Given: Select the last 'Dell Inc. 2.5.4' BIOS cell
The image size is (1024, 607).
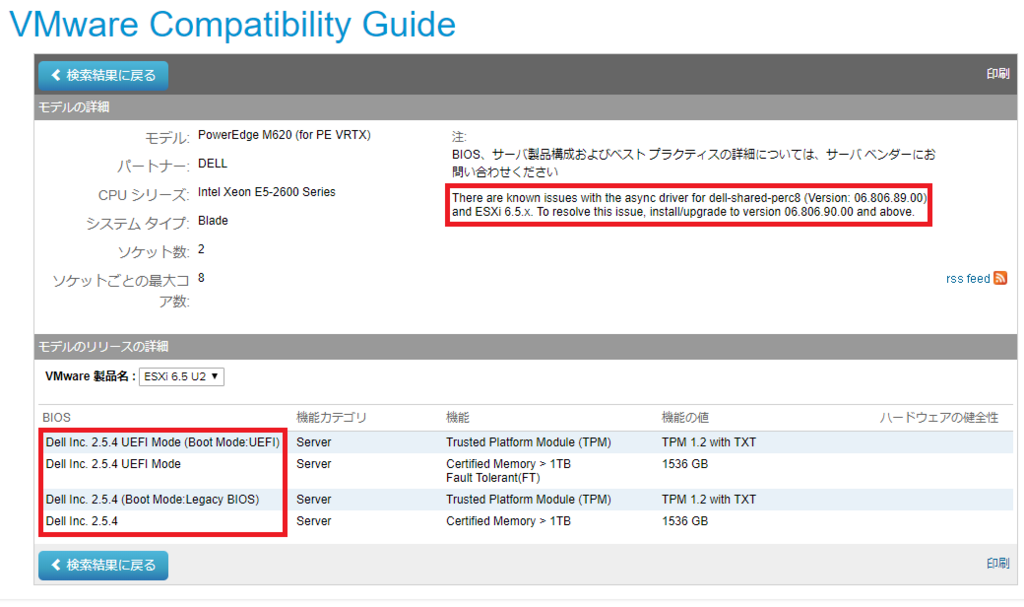Looking at the screenshot, I should click(82, 521).
